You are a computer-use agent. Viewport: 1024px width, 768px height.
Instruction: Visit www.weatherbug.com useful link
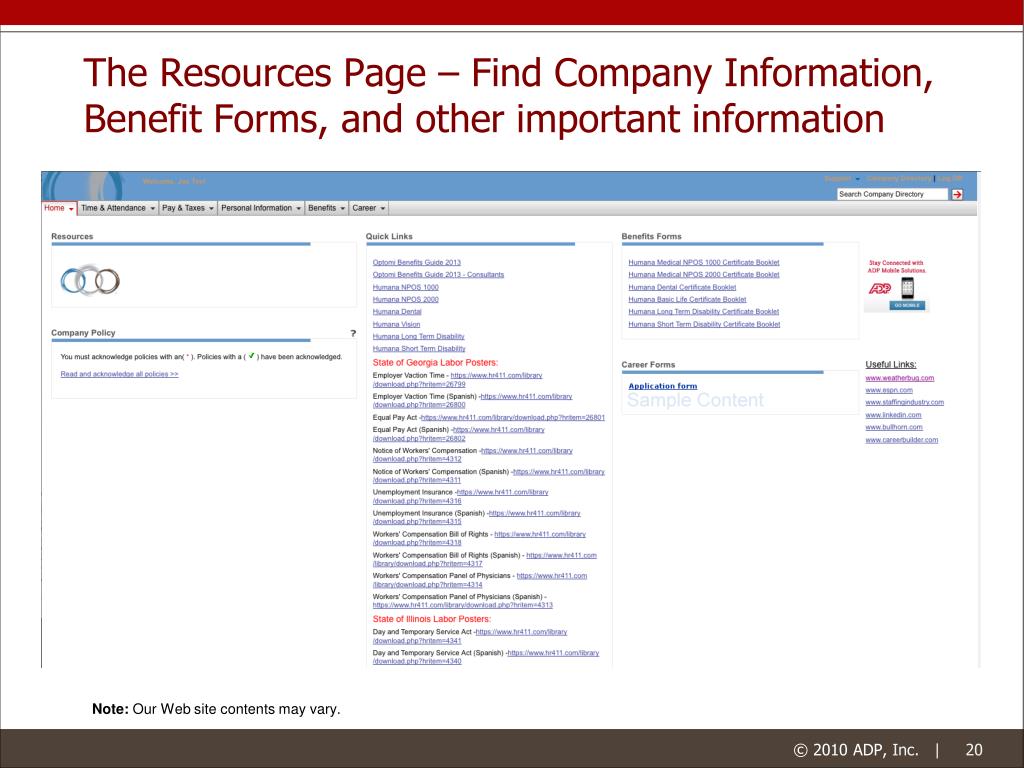click(900, 378)
